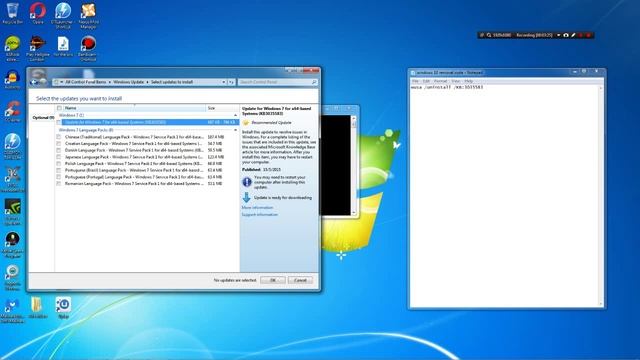
Task: Check the Croatian Language Pack checkbox
Action: (x=59, y=144)
